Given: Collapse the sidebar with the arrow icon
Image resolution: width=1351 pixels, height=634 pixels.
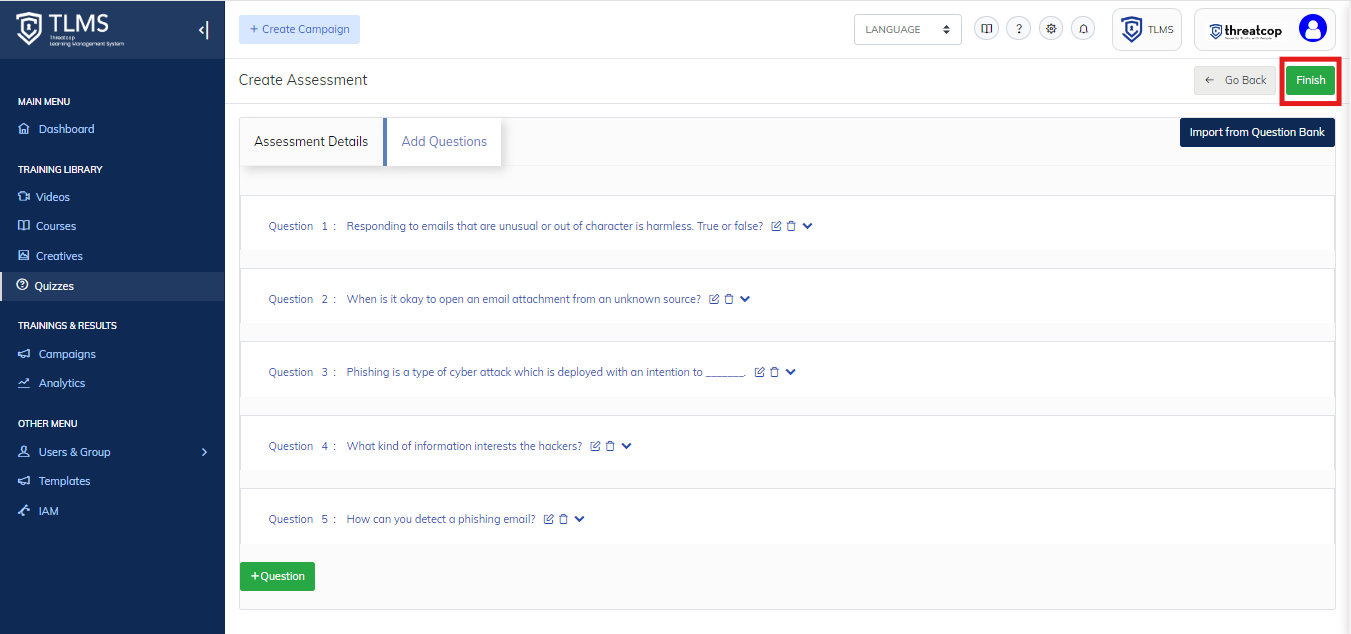Looking at the screenshot, I should pos(203,30).
